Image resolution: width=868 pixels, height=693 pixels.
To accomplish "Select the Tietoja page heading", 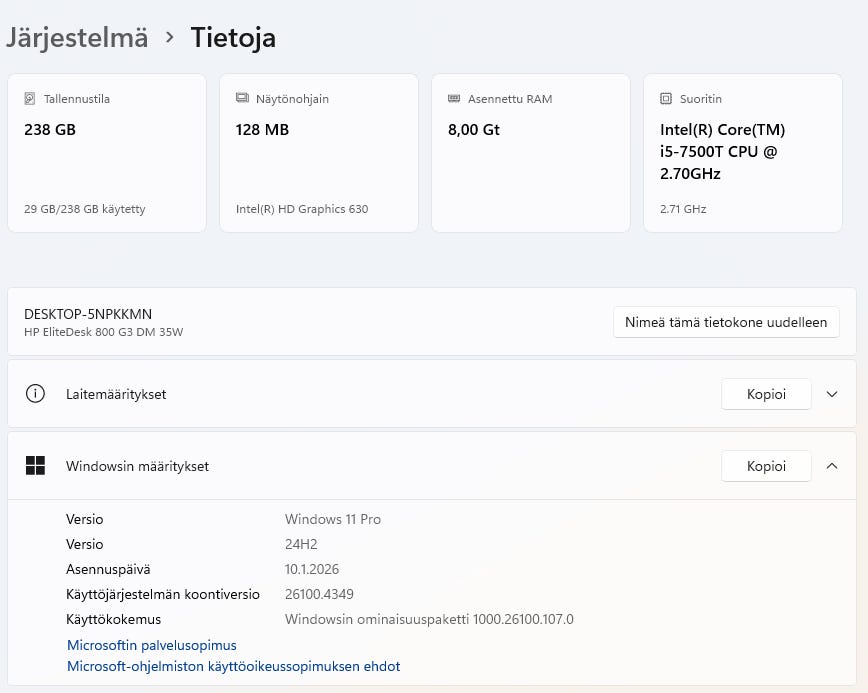I will click(x=233, y=38).
